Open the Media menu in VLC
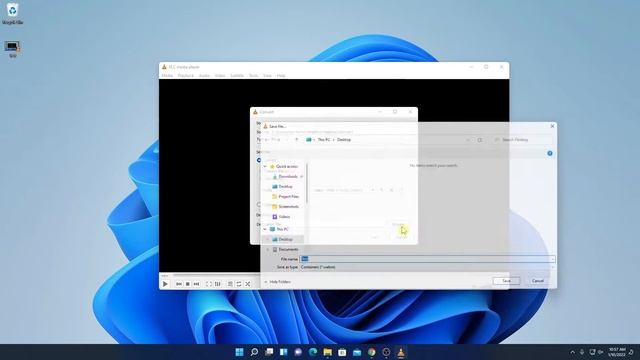 (167, 76)
